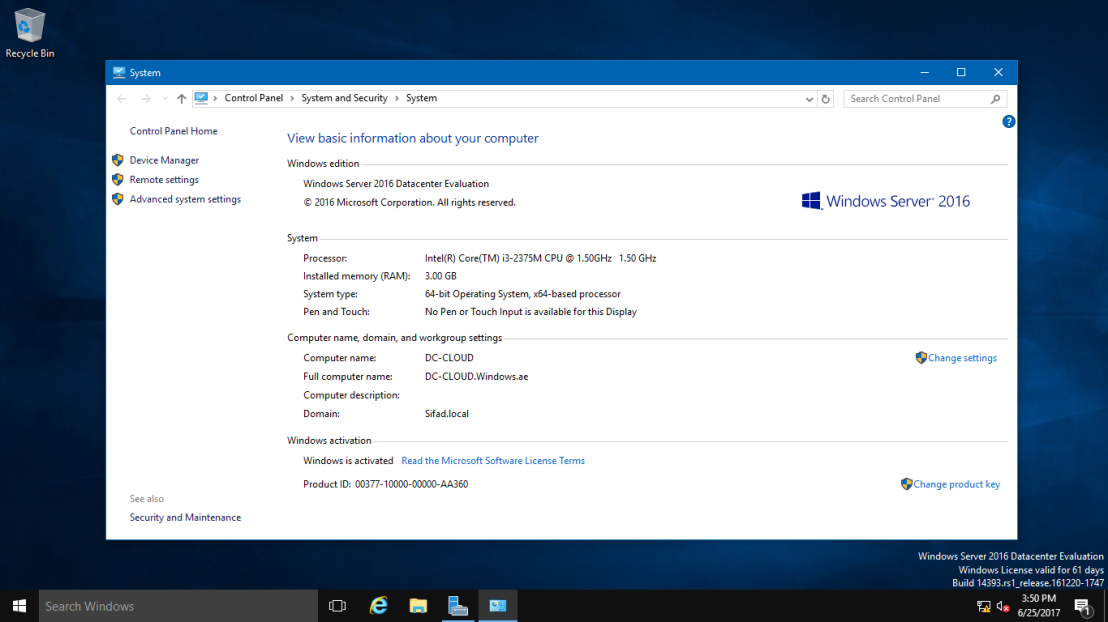The image size is (1108, 622).
Task: Click the 64-bit Operating System text
Action: [x=523, y=294]
